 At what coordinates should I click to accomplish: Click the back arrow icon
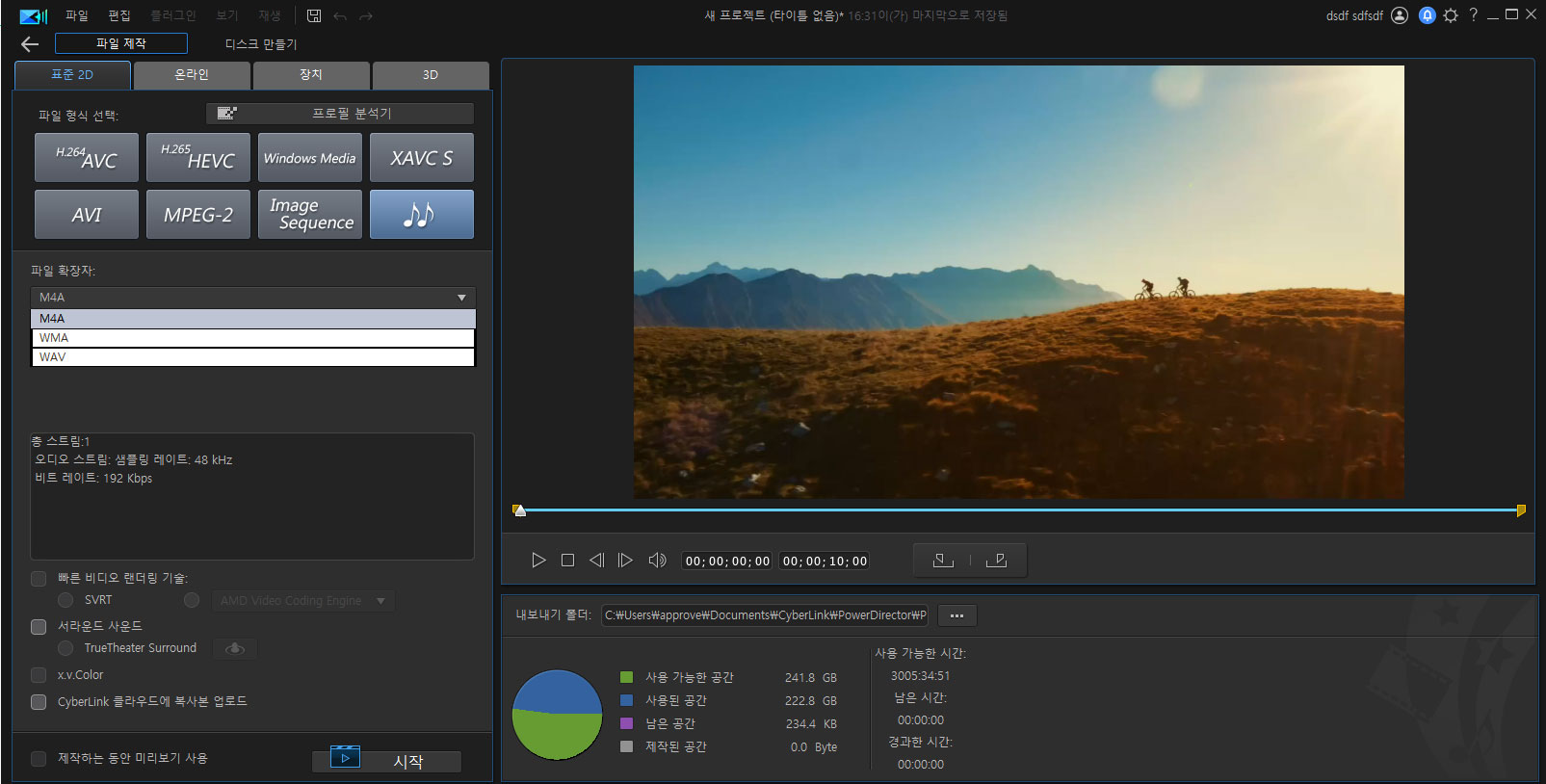30,44
